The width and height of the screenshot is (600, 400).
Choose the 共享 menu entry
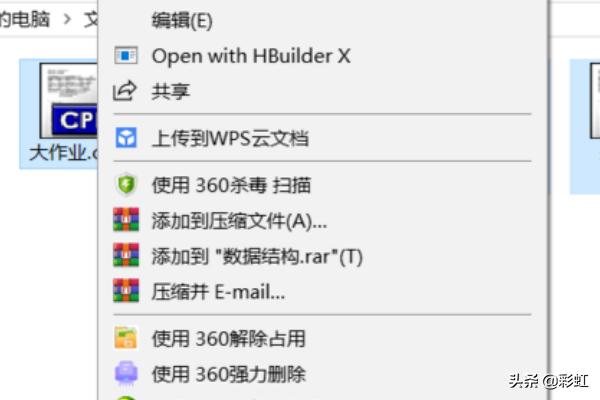[x=323, y=91]
